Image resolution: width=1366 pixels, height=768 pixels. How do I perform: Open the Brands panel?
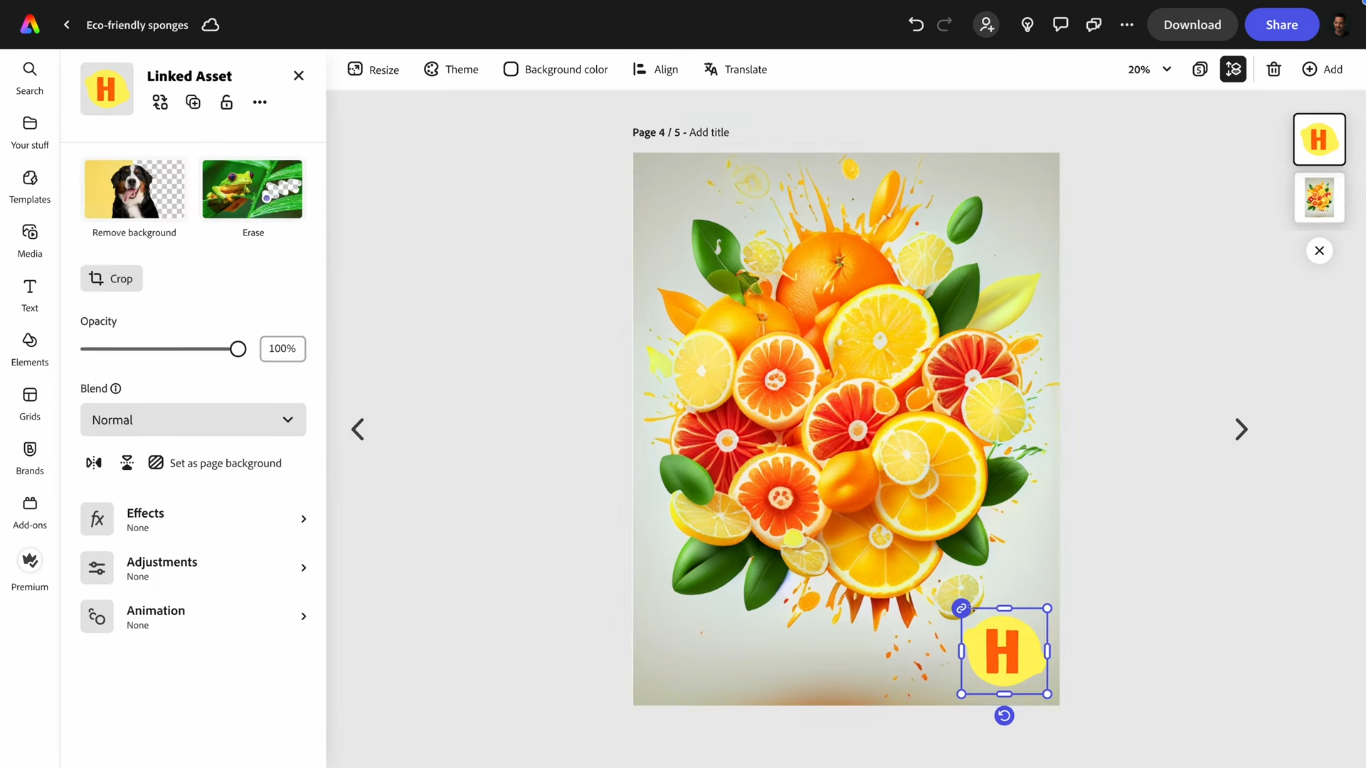click(x=30, y=458)
